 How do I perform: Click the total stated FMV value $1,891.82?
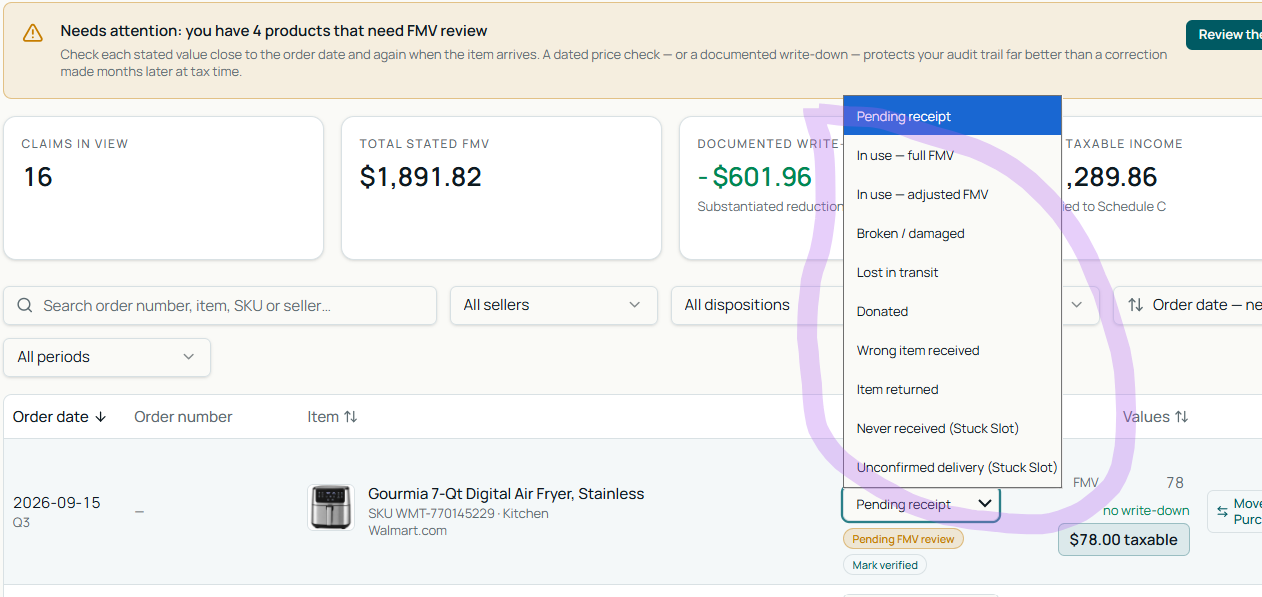(421, 177)
